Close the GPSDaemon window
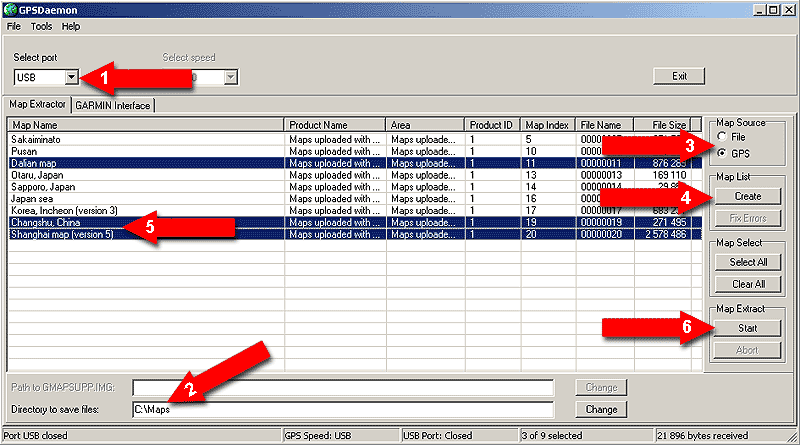Image resolution: width=800 pixels, height=445 pixels. click(788, 10)
